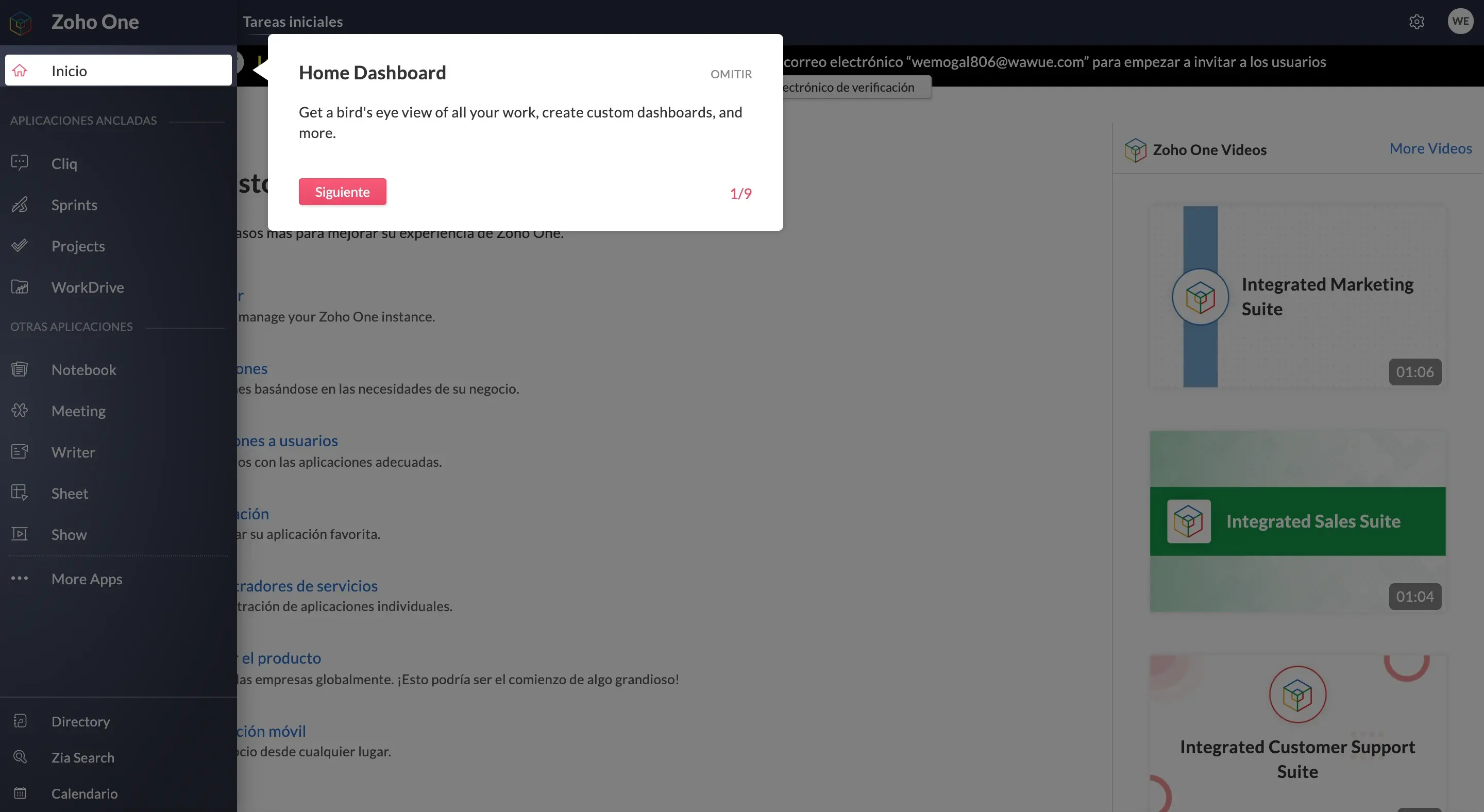Open Notebook from other applications
Screen dimensions: 1484x812
click(118, 369)
